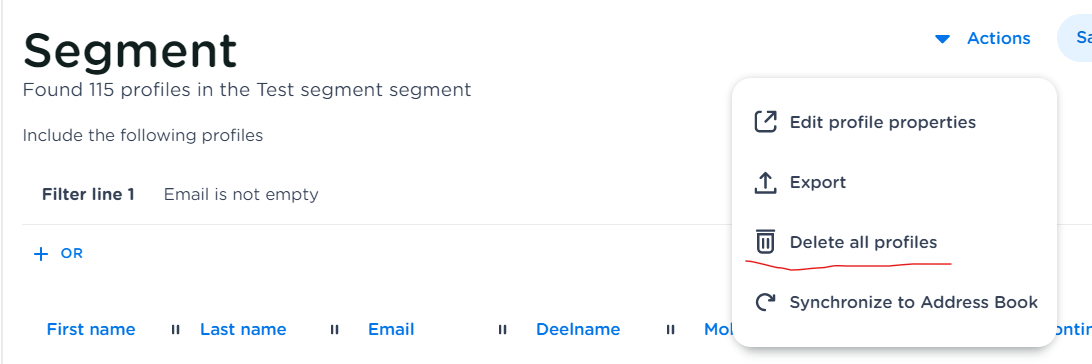This screenshot has height=364, width=1092.
Task: Click the Export upload-arrow icon
Action: pos(765,182)
